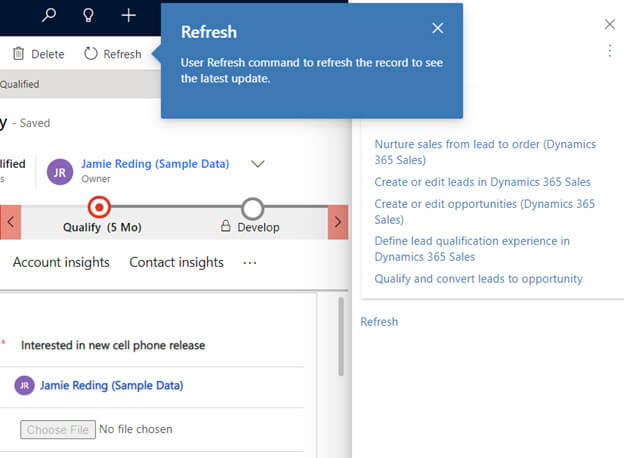Screen dimensions: 624x458
Task: Open the help panel more options menu
Action: pyautogui.click(x=610, y=51)
